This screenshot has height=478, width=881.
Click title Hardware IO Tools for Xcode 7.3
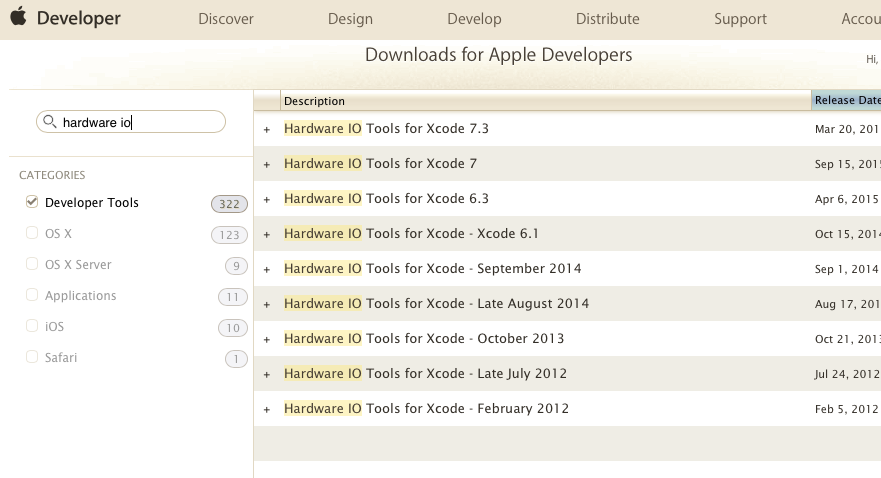(386, 129)
